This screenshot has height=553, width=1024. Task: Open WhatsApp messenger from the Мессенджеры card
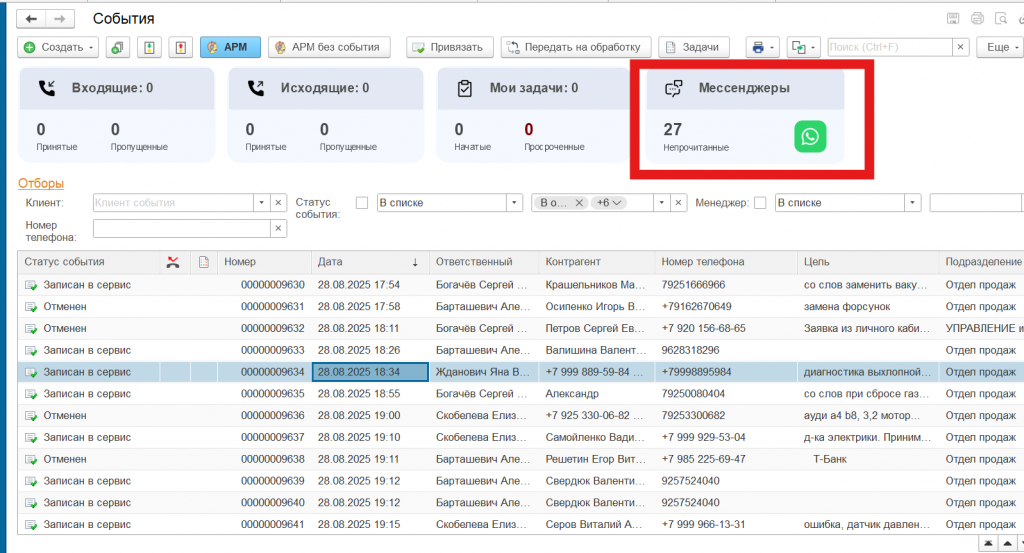click(x=811, y=137)
